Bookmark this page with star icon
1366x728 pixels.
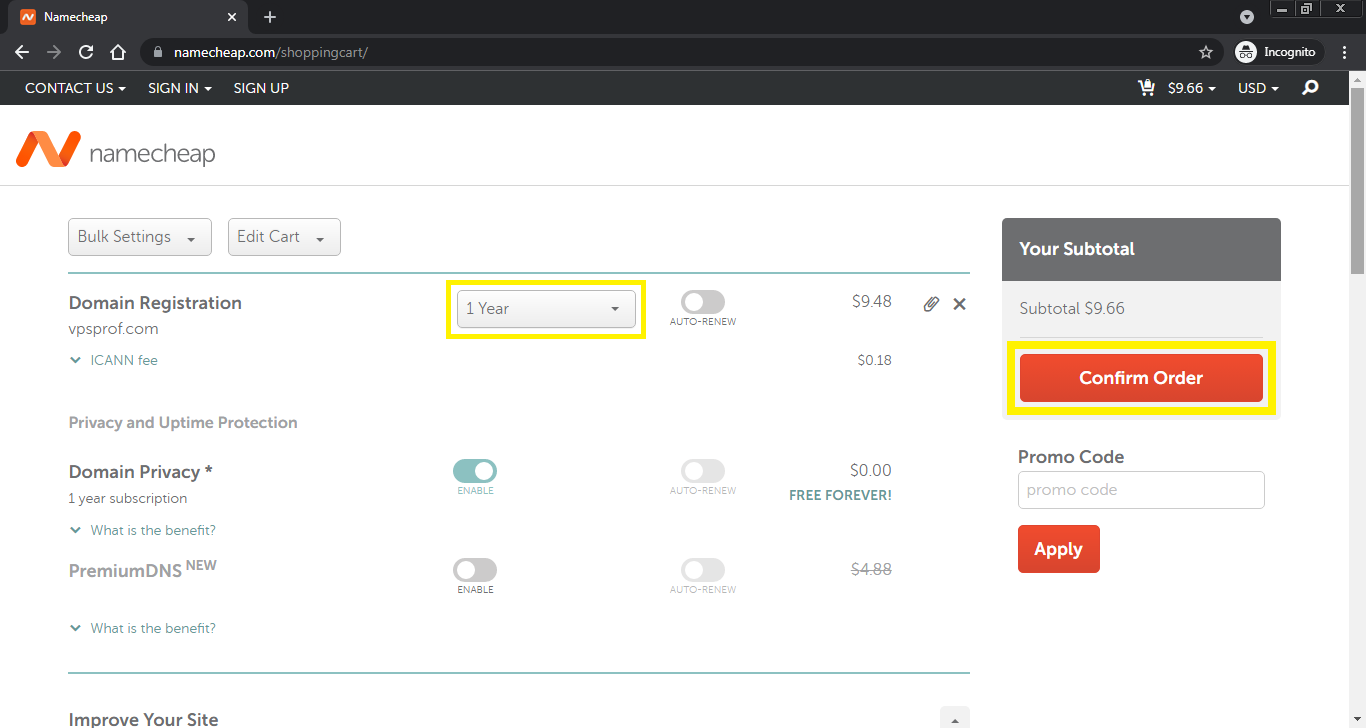[x=1206, y=52]
